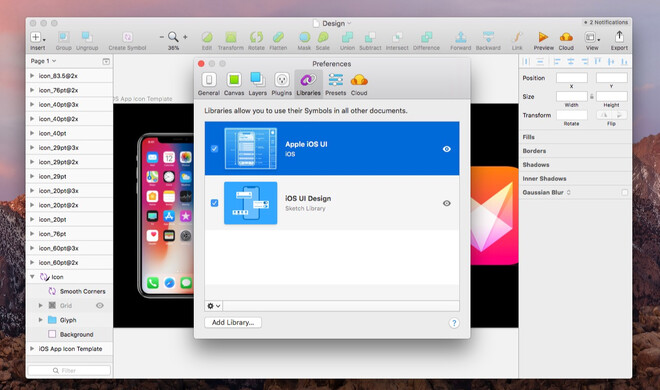The image size is (660, 390).
Task: Open the libraries gear action menu
Action: (214, 306)
